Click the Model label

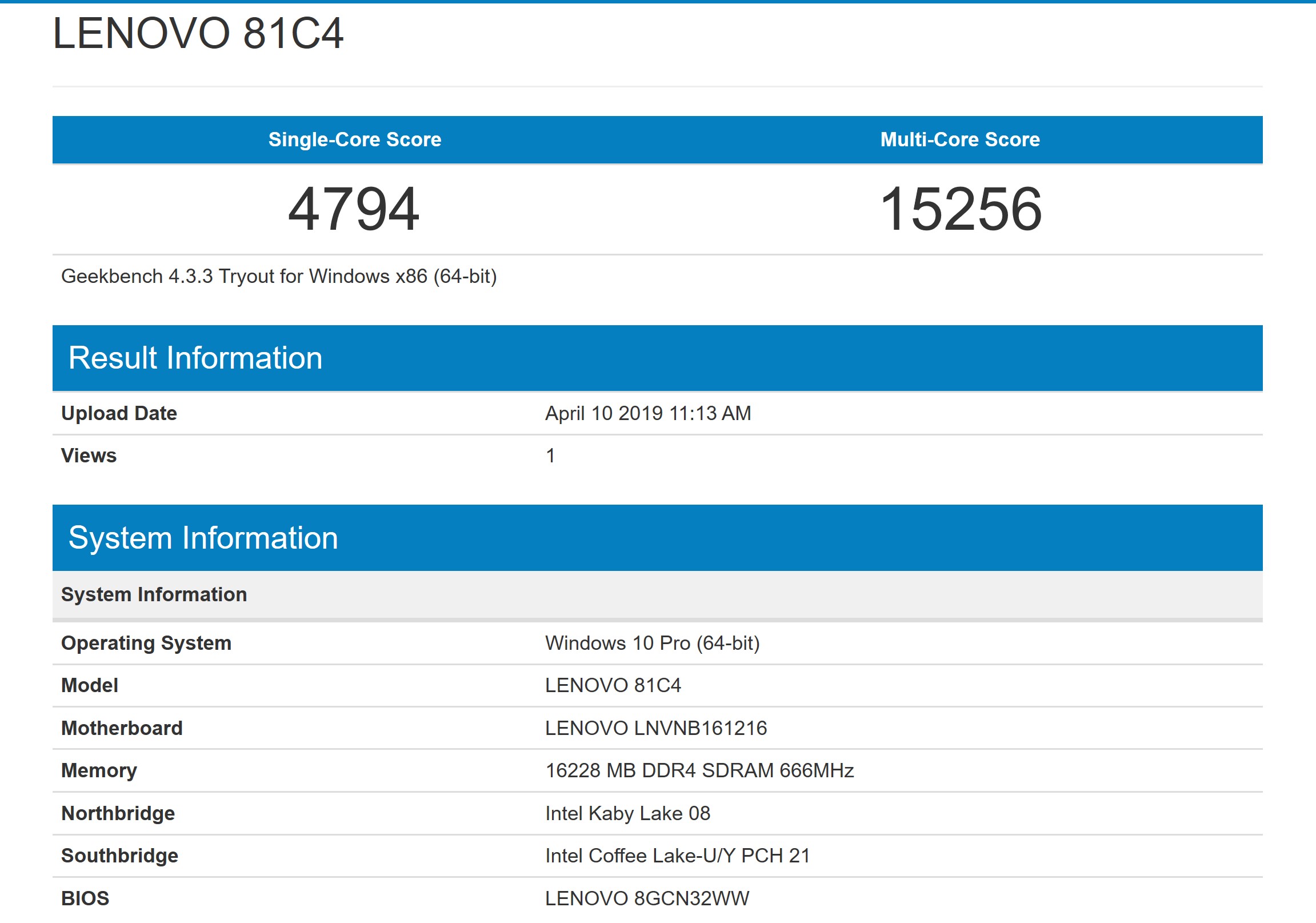coord(89,686)
